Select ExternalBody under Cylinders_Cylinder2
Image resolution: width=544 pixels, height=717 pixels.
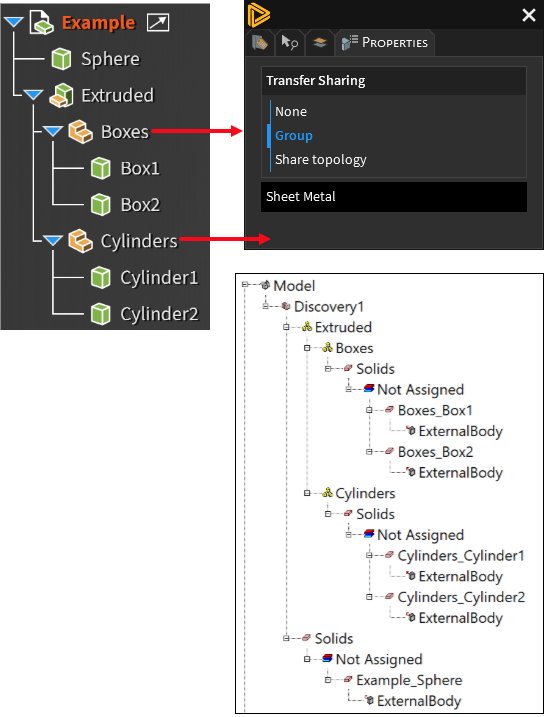click(x=460, y=618)
